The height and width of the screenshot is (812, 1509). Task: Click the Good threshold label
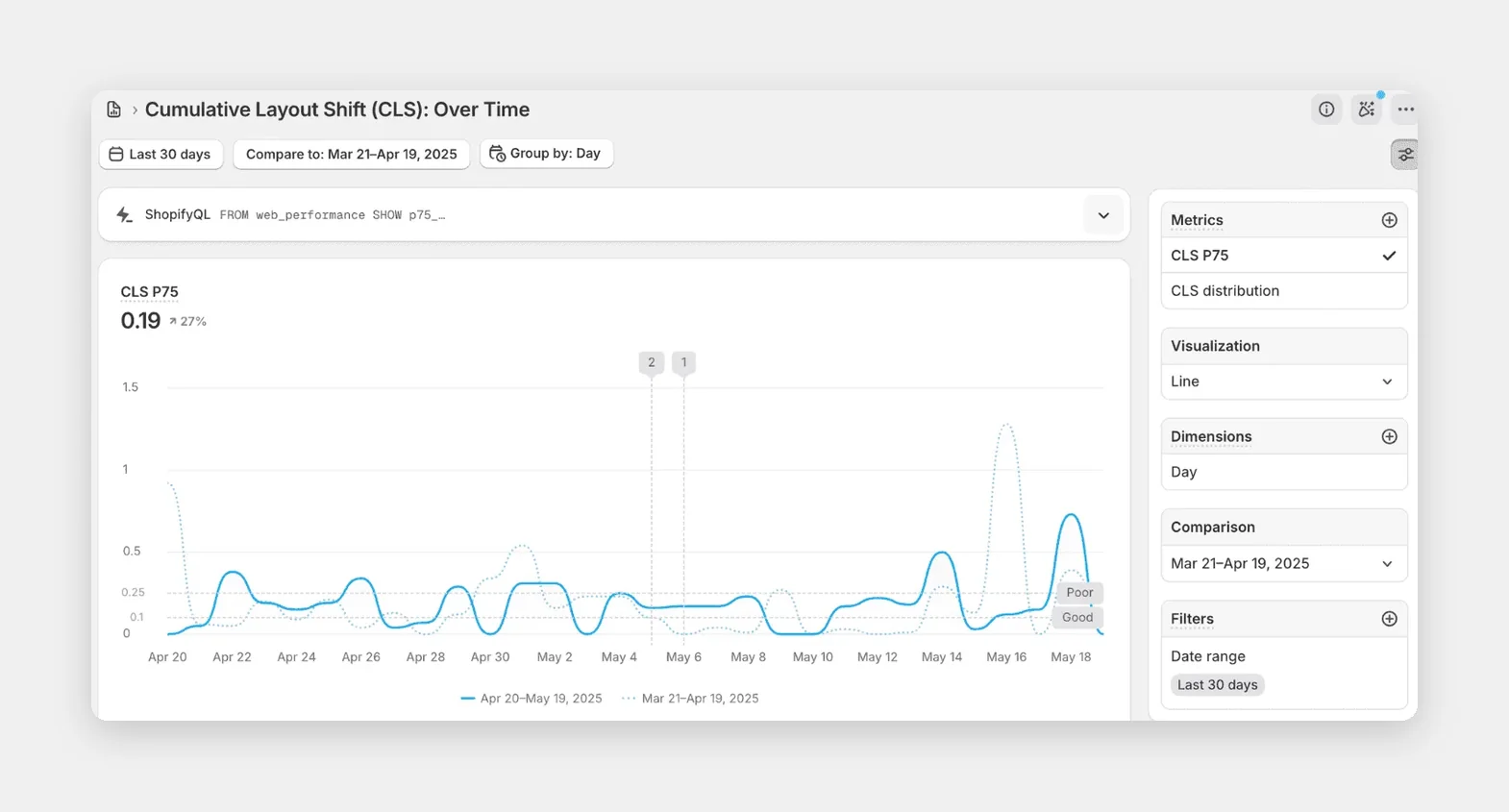1077,618
